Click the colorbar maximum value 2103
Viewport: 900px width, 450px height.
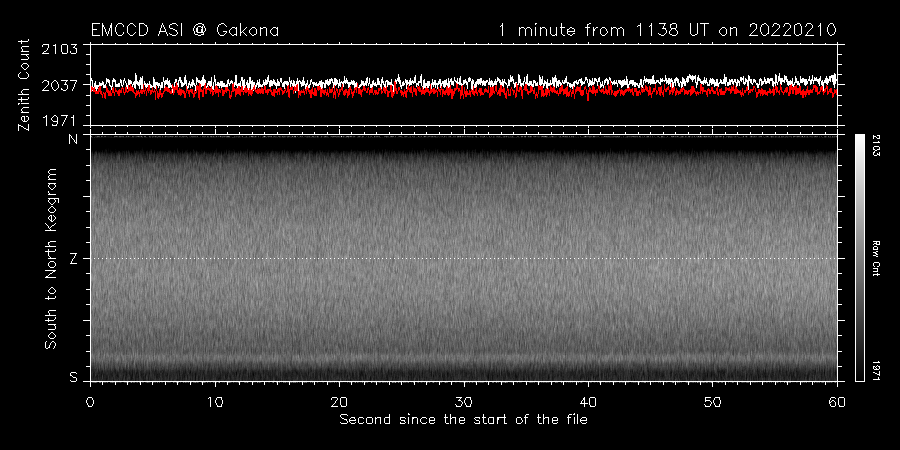pyautogui.click(x=876, y=147)
